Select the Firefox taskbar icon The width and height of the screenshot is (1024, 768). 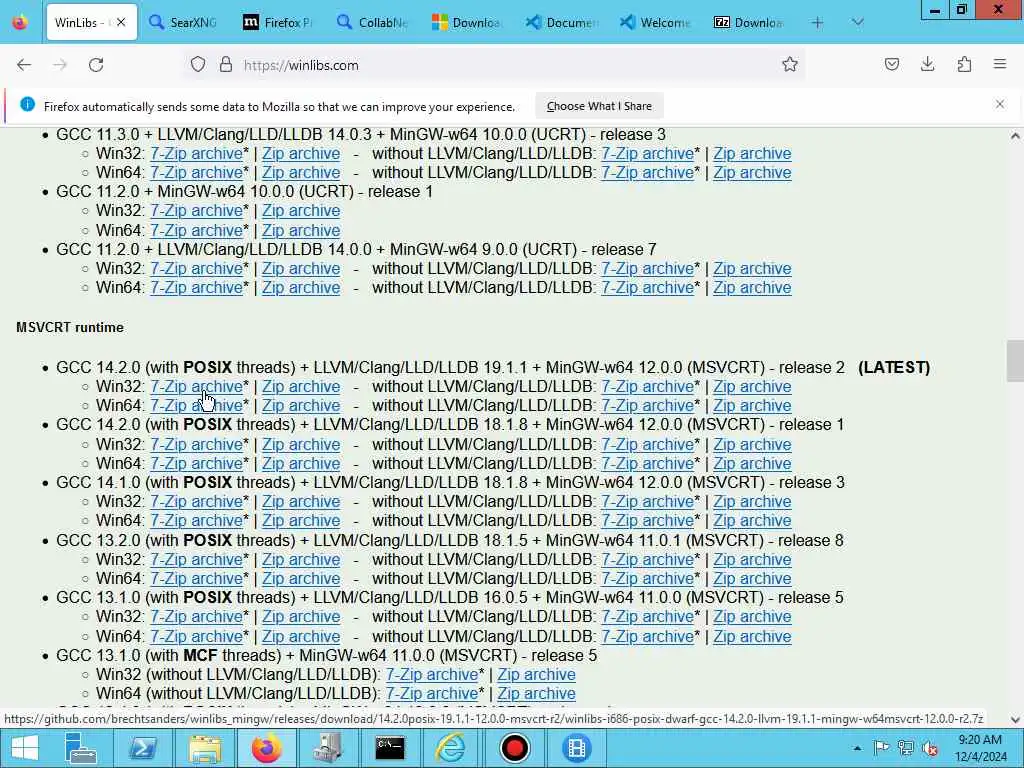pos(266,748)
